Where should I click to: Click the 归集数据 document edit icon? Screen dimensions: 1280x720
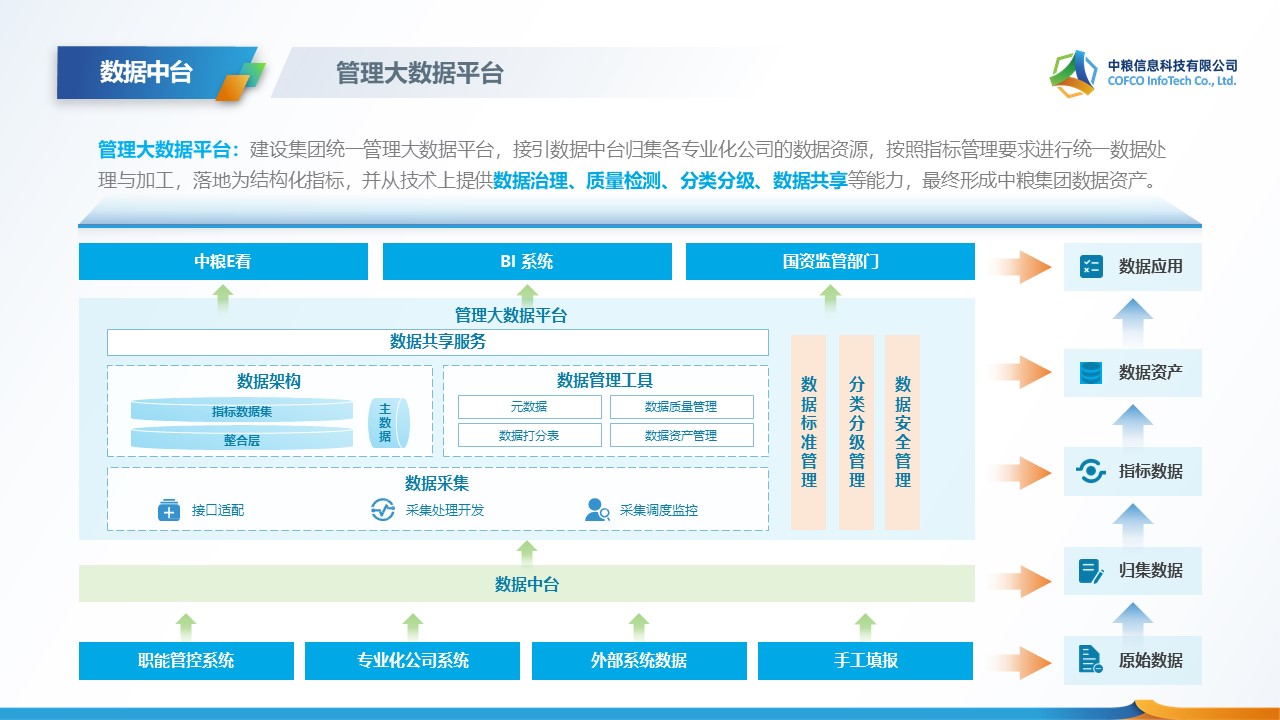coord(1091,571)
